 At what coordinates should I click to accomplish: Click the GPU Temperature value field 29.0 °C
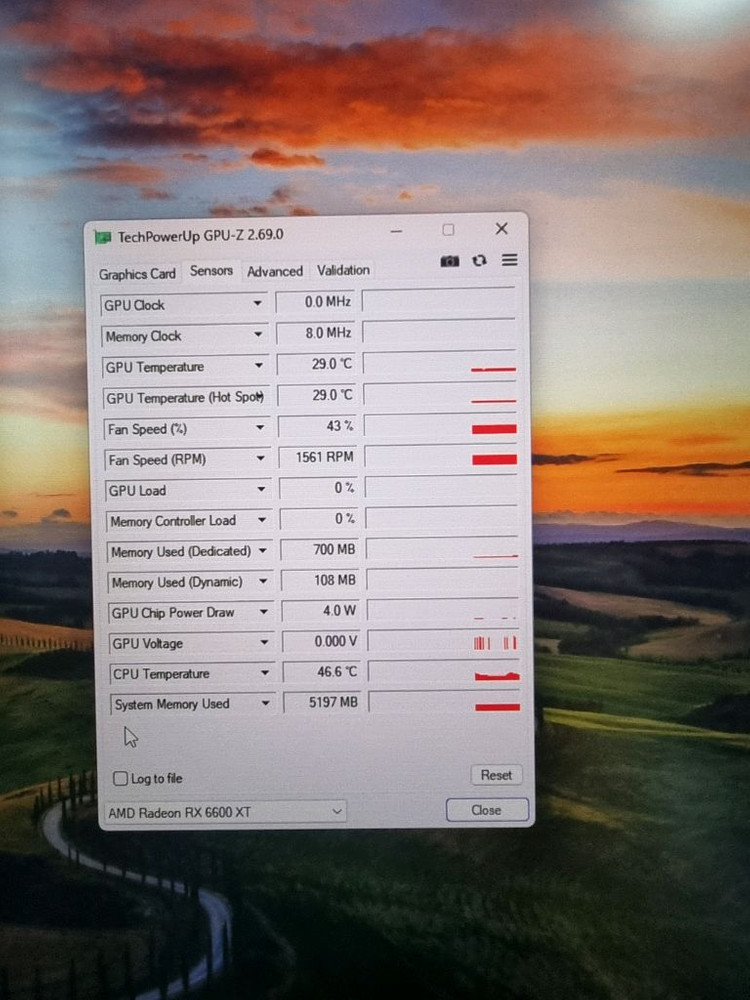tap(315, 365)
